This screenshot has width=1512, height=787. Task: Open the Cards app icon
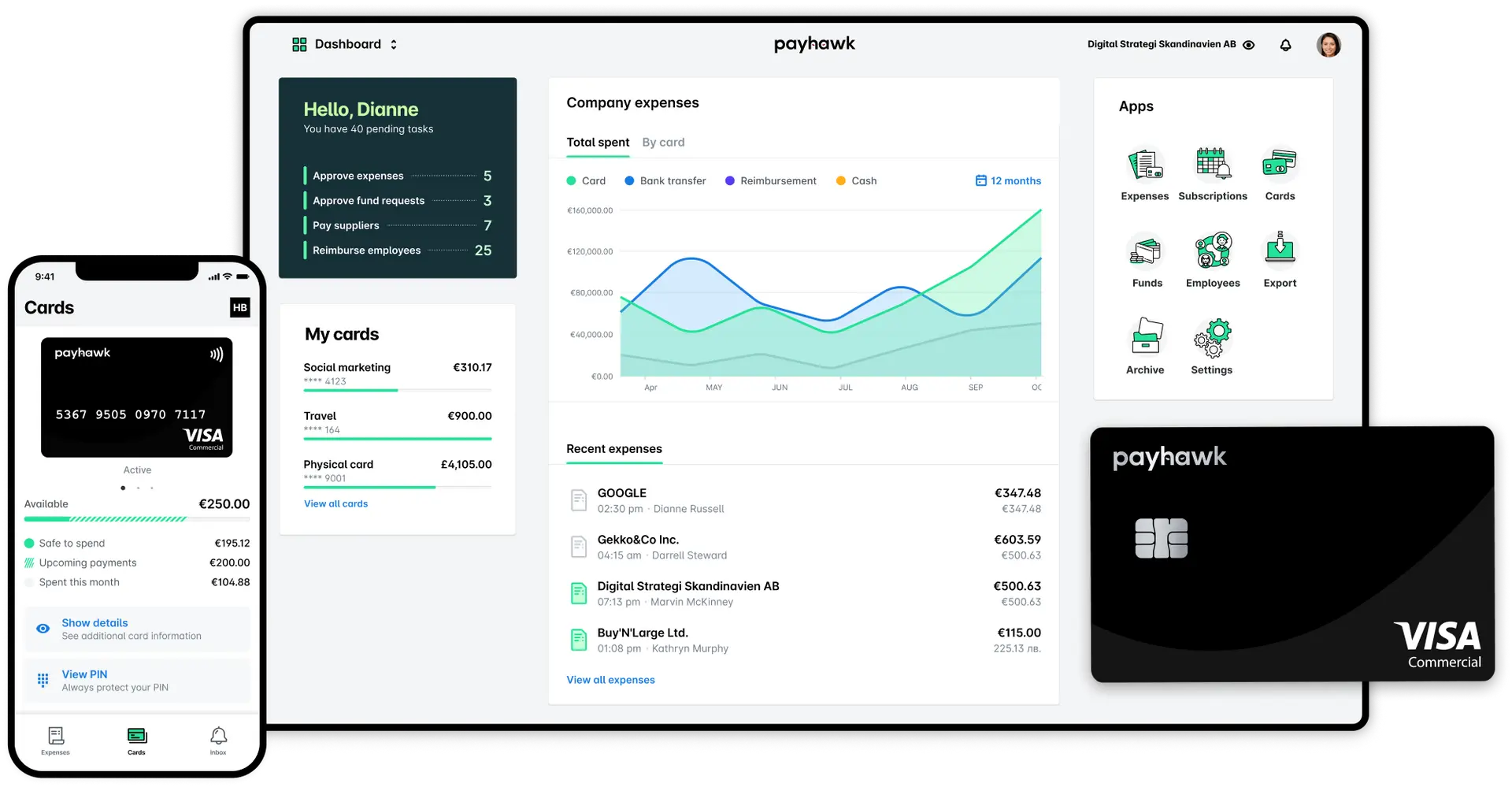(x=1279, y=165)
